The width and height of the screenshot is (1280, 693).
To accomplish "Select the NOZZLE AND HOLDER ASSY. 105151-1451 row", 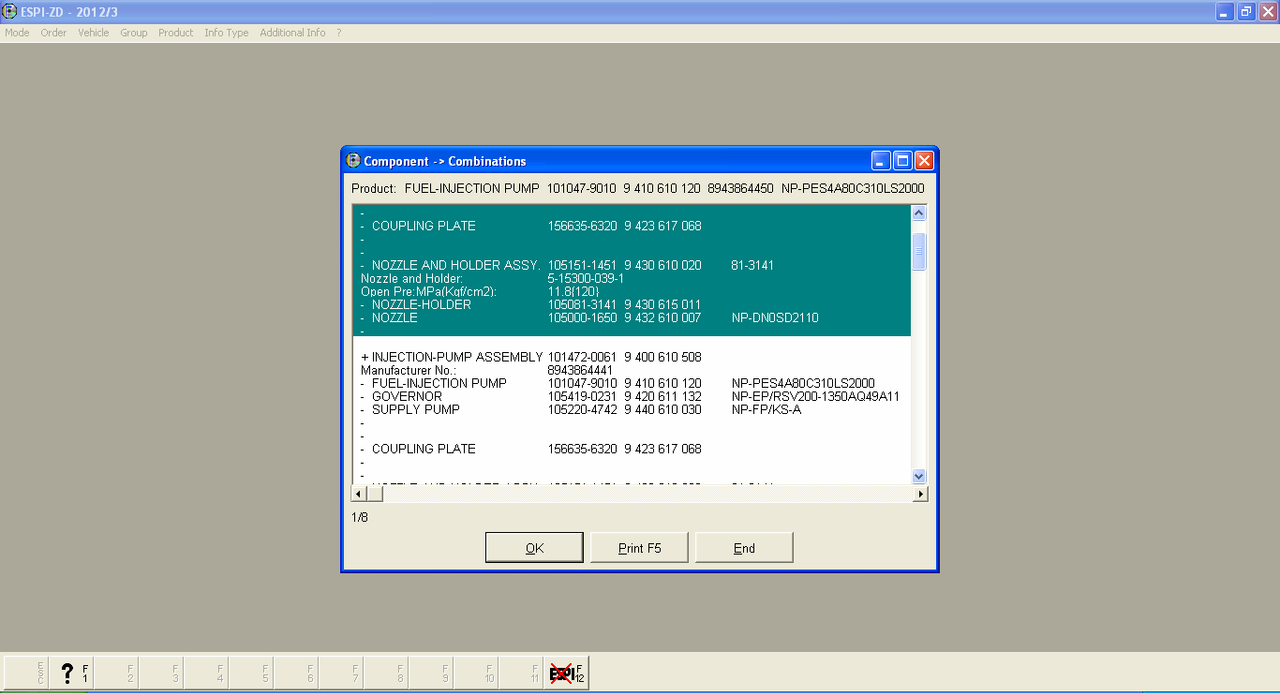I will pos(631,265).
